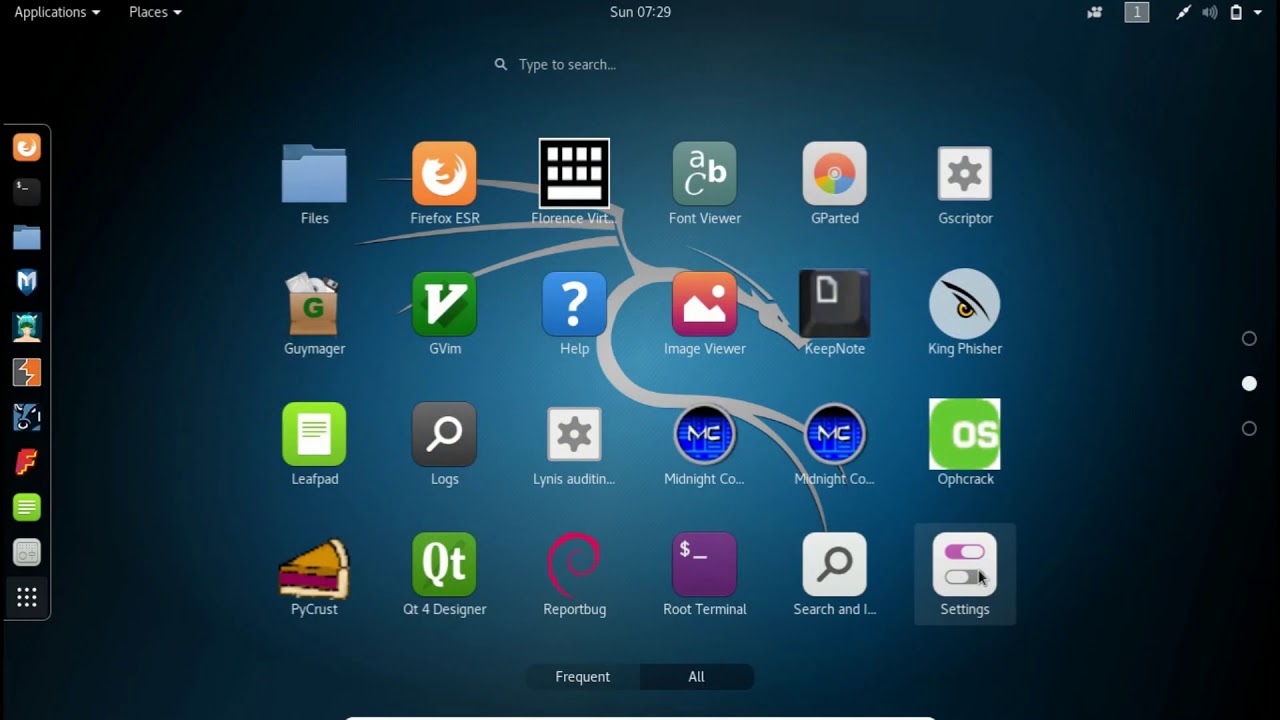Image resolution: width=1280 pixels, height=720 pixels.
Task: Switch to the All apps tab
Action: click(696, 677)
